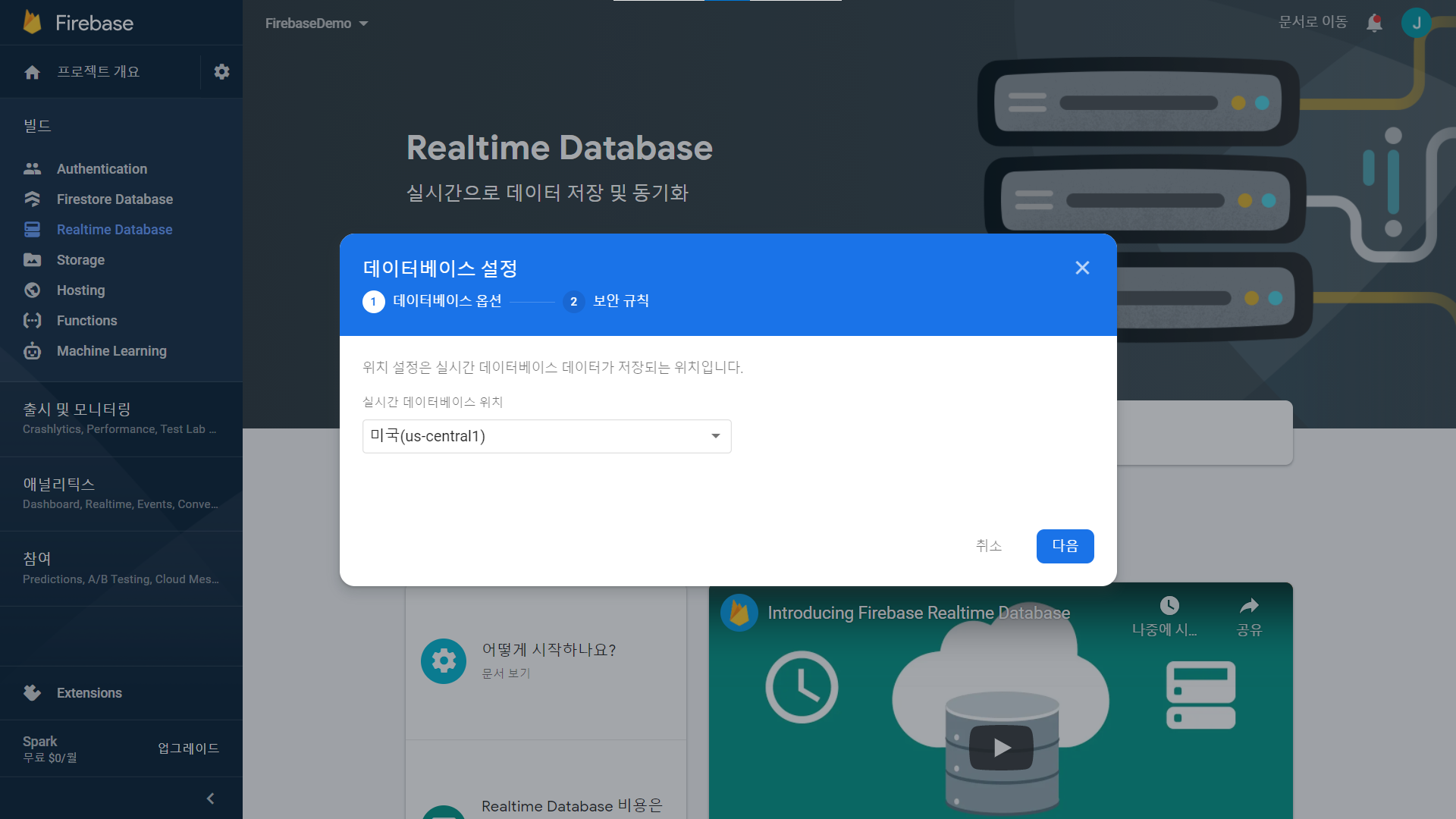Select the Realtime Database menu item
Image resolution: width=1456 pixels, height=819 pixels.
tap(114, 229)
